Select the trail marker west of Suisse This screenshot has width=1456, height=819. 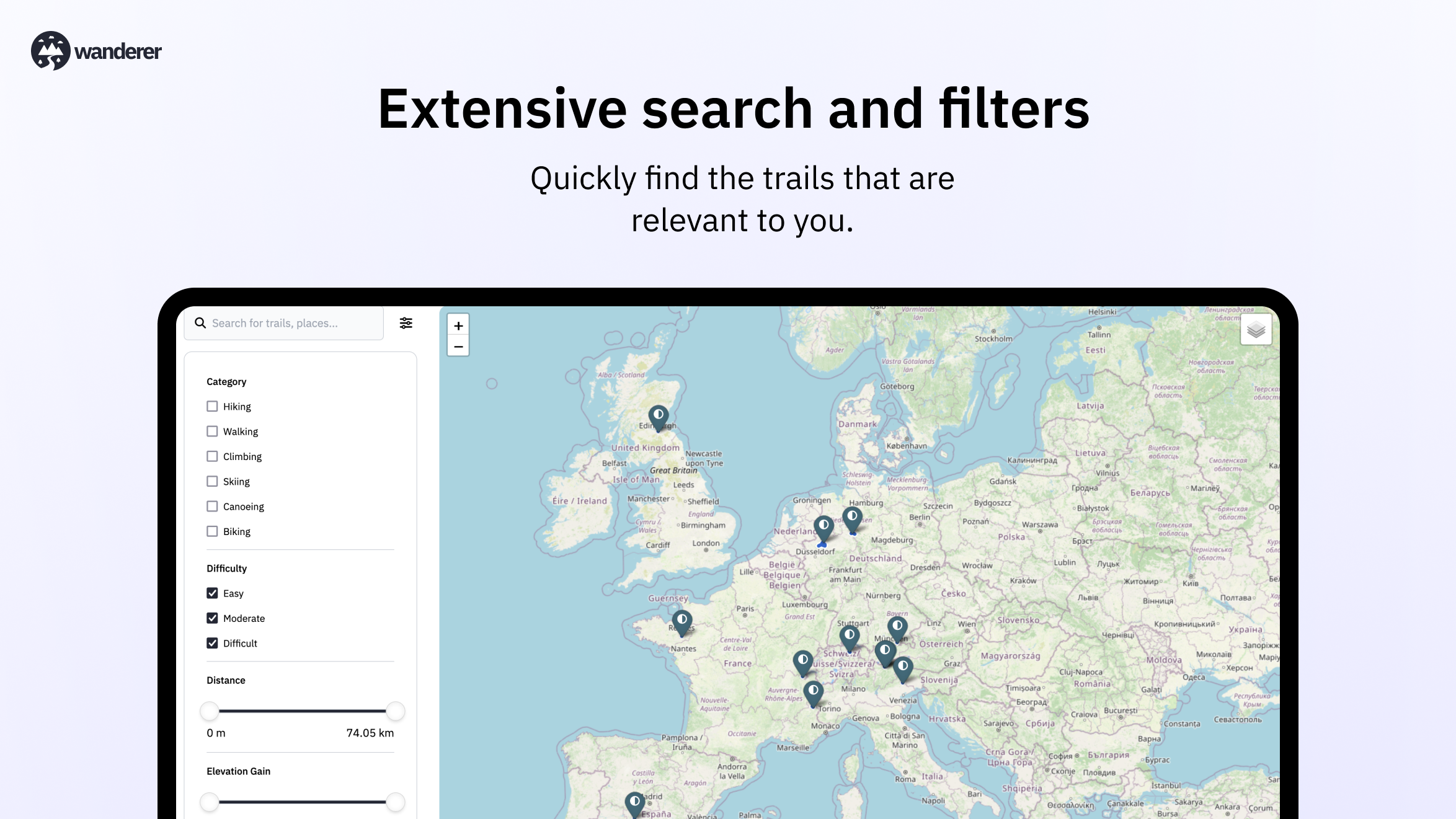click(x=803, y=663)
